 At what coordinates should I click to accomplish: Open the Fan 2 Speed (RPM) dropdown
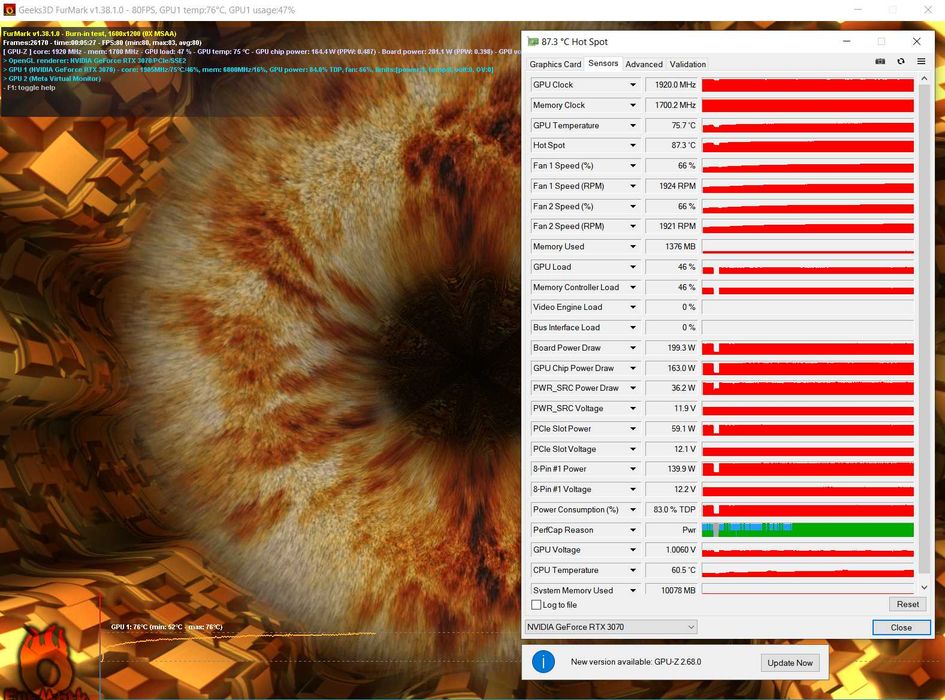click(633, 226)
